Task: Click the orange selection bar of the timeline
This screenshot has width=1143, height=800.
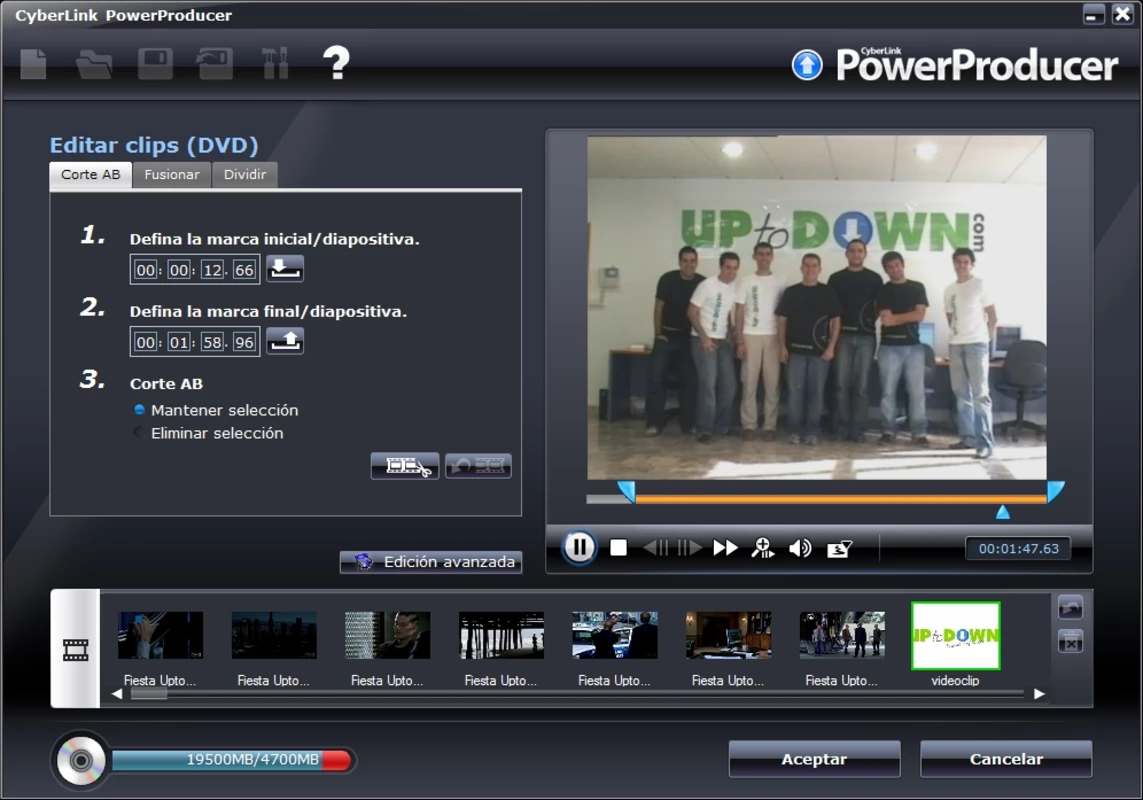Action: pos(841,500)
